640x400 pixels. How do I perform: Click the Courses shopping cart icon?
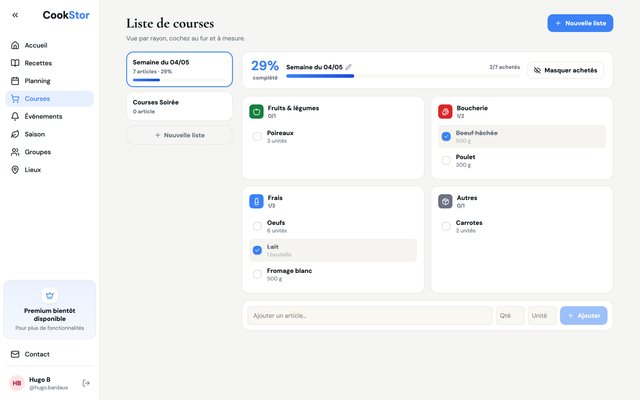click(x=15, y=99)
